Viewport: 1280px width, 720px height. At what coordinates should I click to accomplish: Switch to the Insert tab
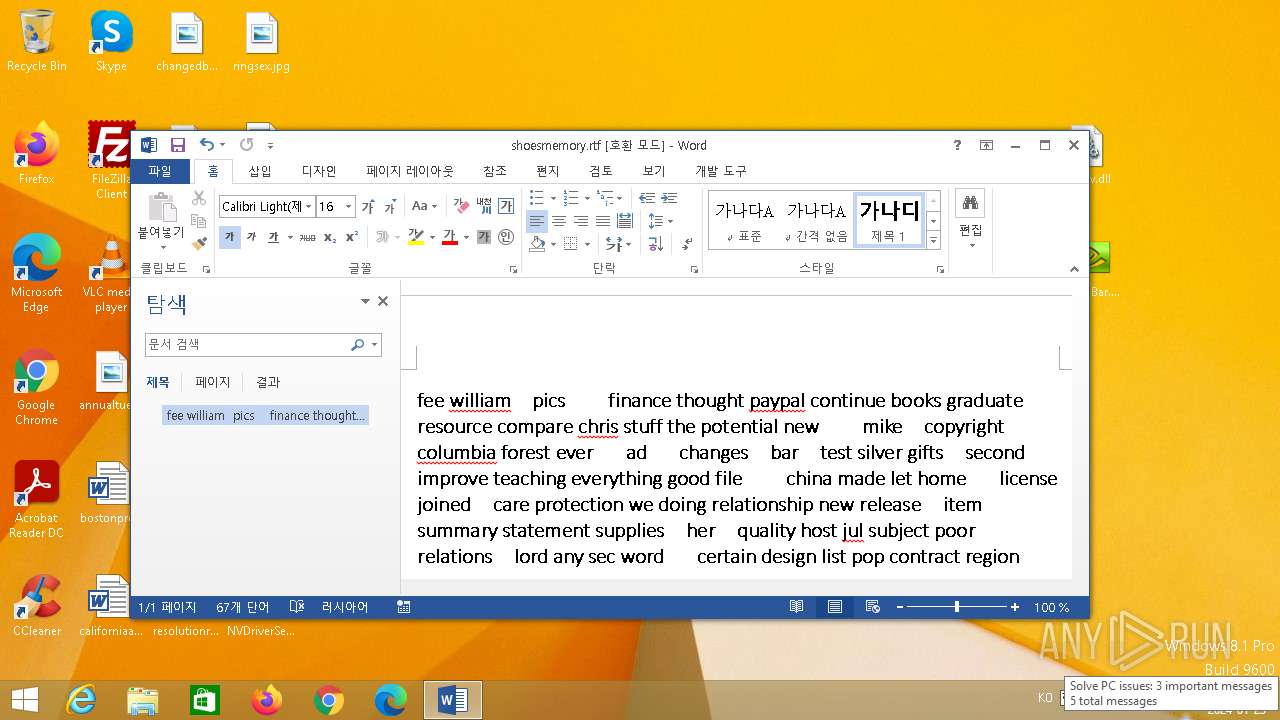260,171
